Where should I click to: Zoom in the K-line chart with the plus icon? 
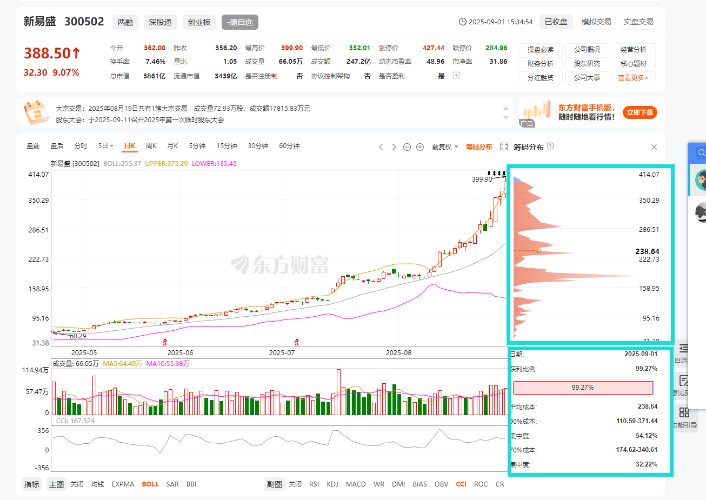(x=420, y=147)
